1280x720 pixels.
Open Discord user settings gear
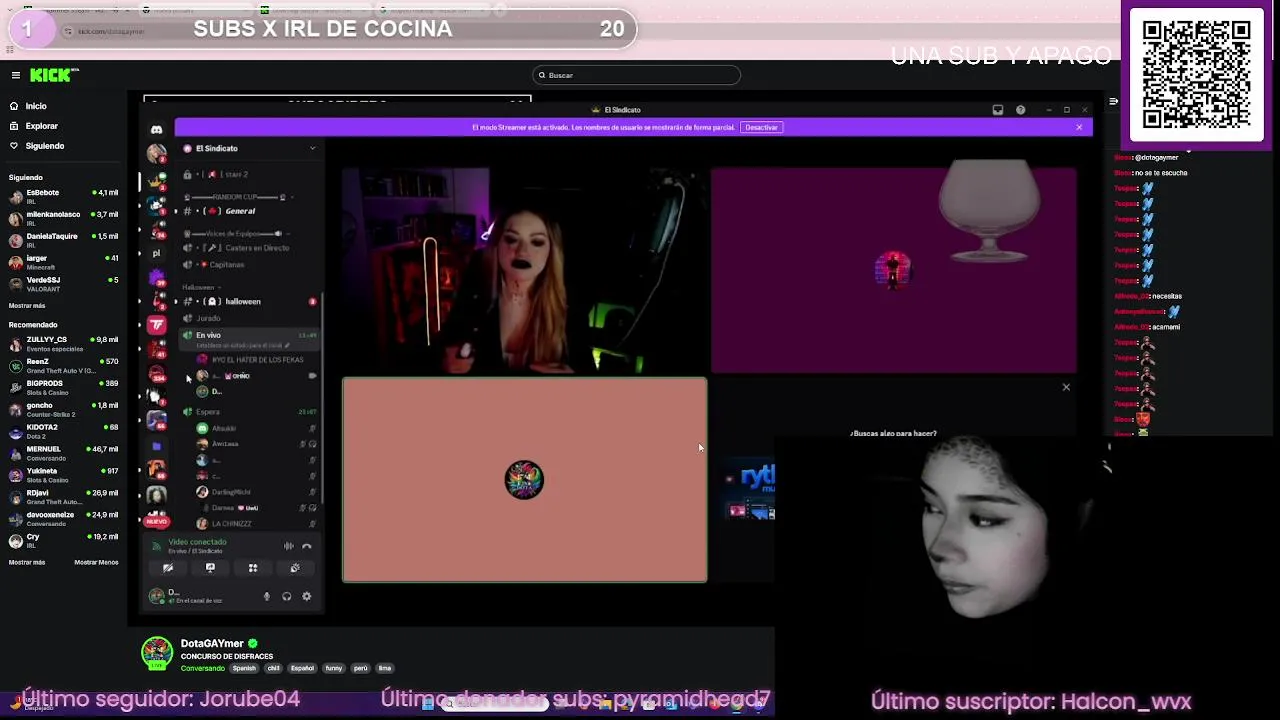point(307,597)
